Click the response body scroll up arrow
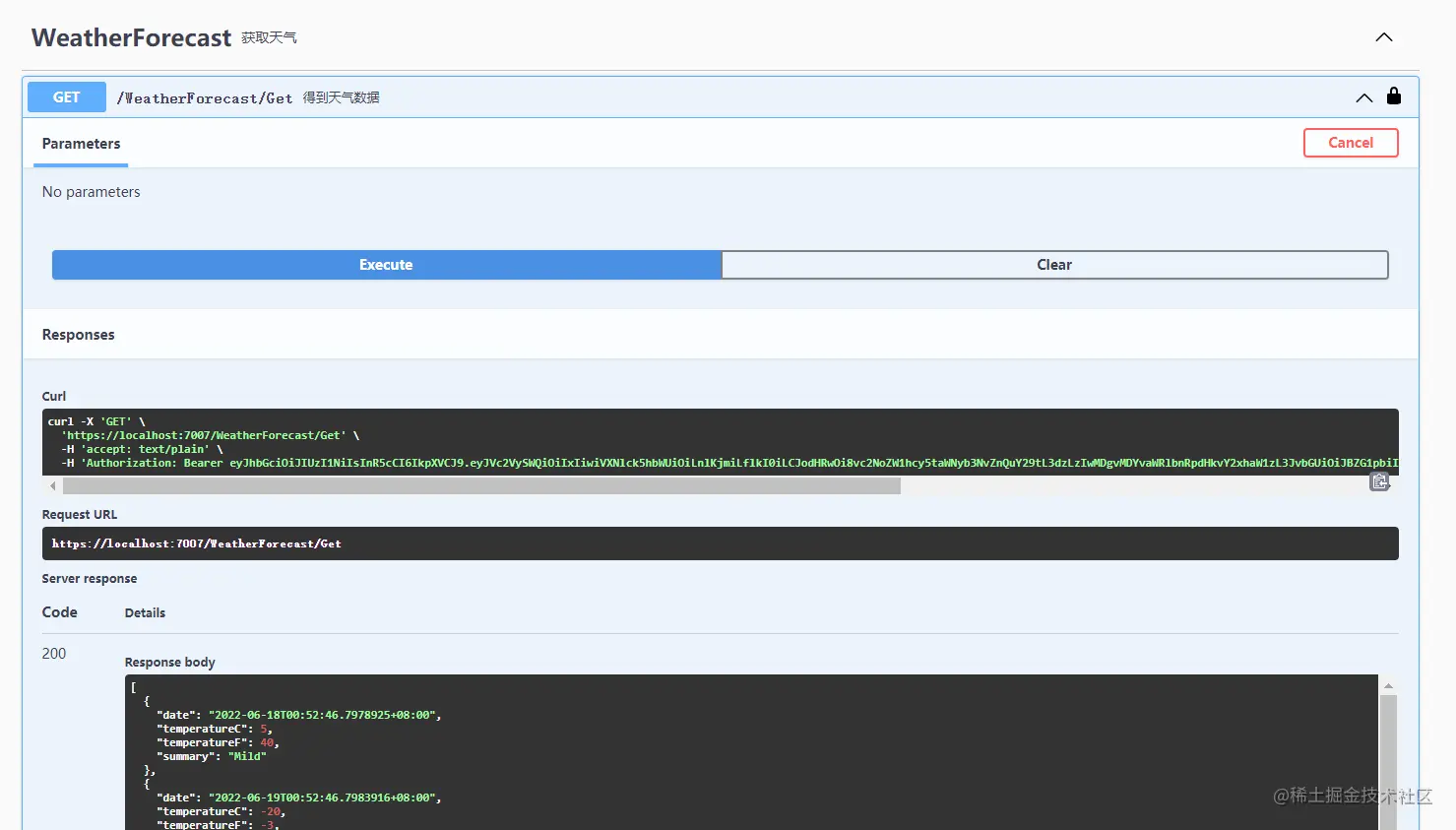 pyautogui.click(x=1388, y=685)
